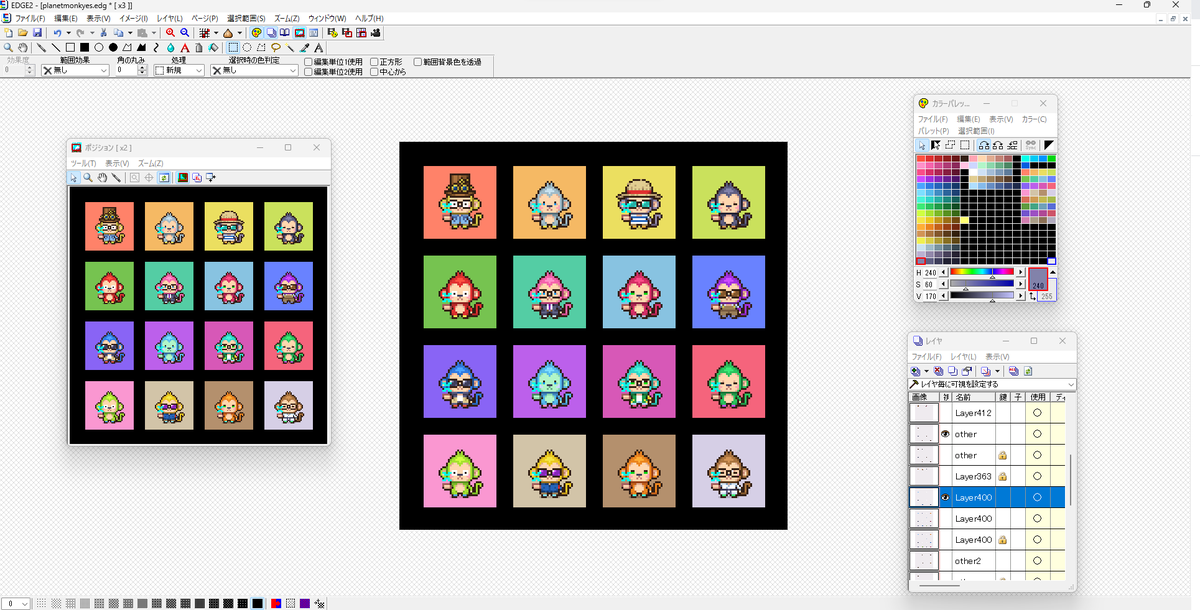Screen dimensions: 1200x610
Task: Open ズーム(Z) menu in Position window
Action: [x=150, y=163]
